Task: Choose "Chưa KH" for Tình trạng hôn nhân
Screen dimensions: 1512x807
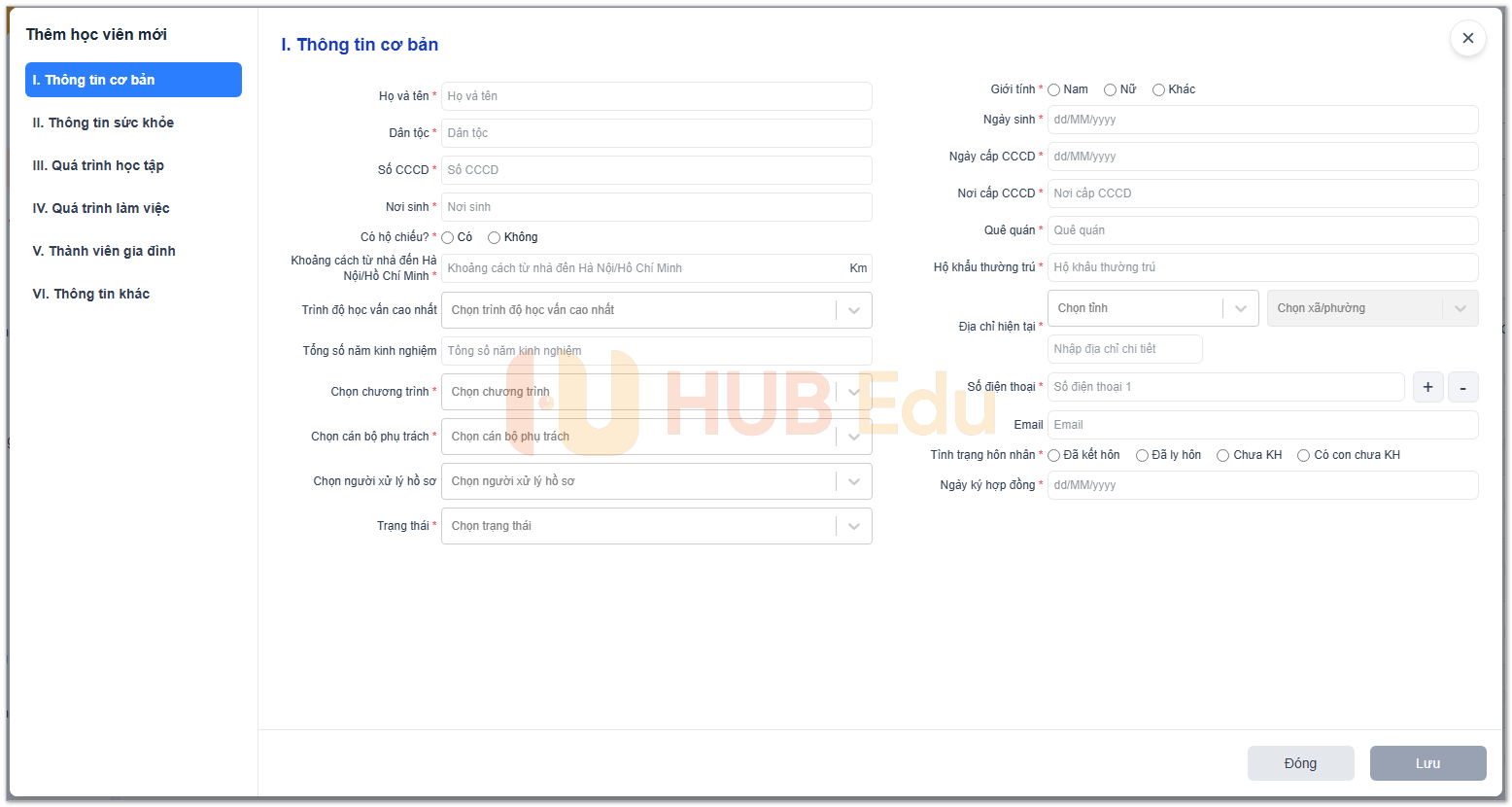Action: (1222, 454)
